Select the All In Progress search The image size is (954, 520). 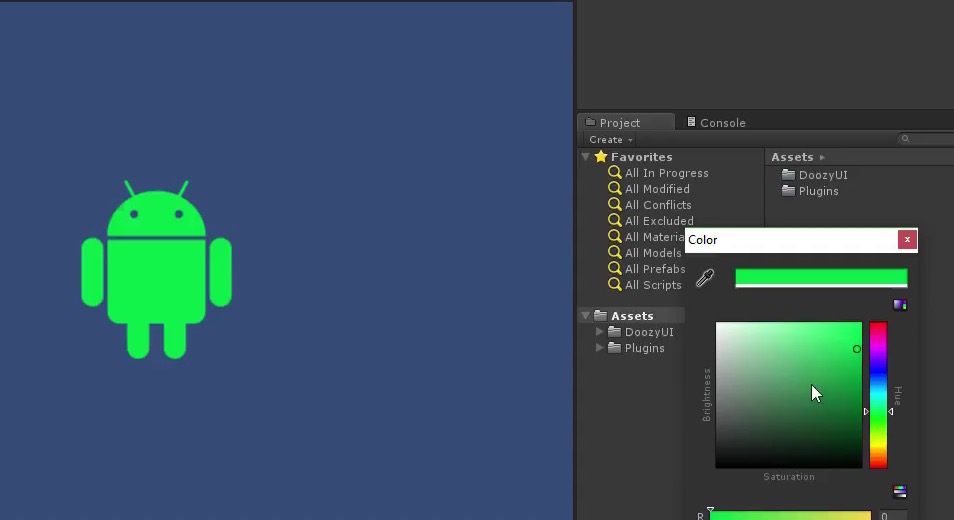pos(658,173)
